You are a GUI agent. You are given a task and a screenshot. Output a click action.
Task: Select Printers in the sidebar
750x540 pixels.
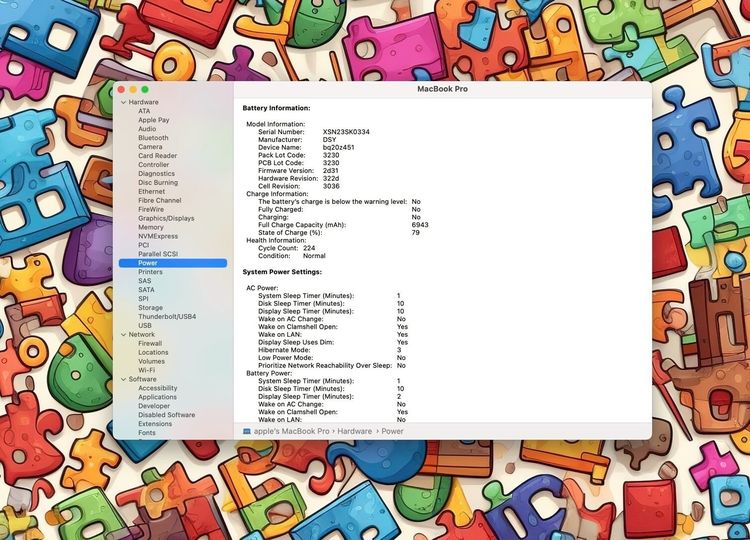[150, 272]
